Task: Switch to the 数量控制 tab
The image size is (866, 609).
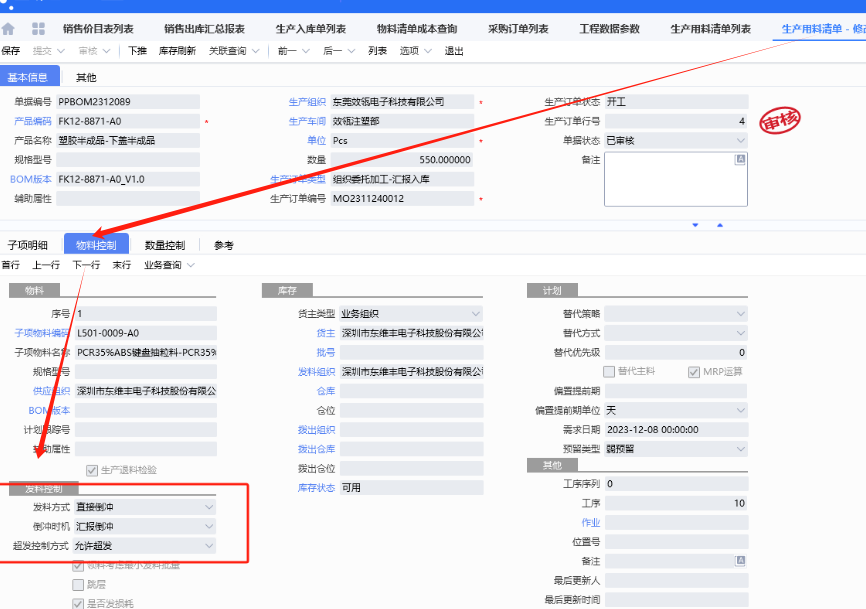Action: click(x=164, y=245)
